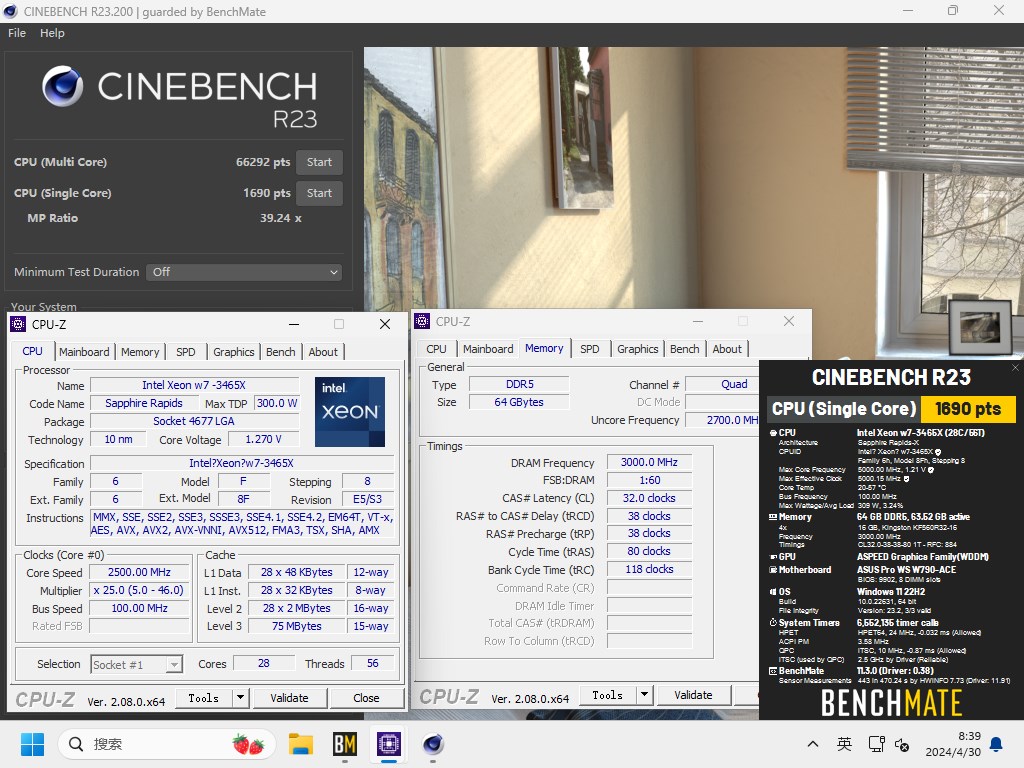Open File Explorer from the taskbar
The height and width of the screenshot is (768, 1024).
301,744
